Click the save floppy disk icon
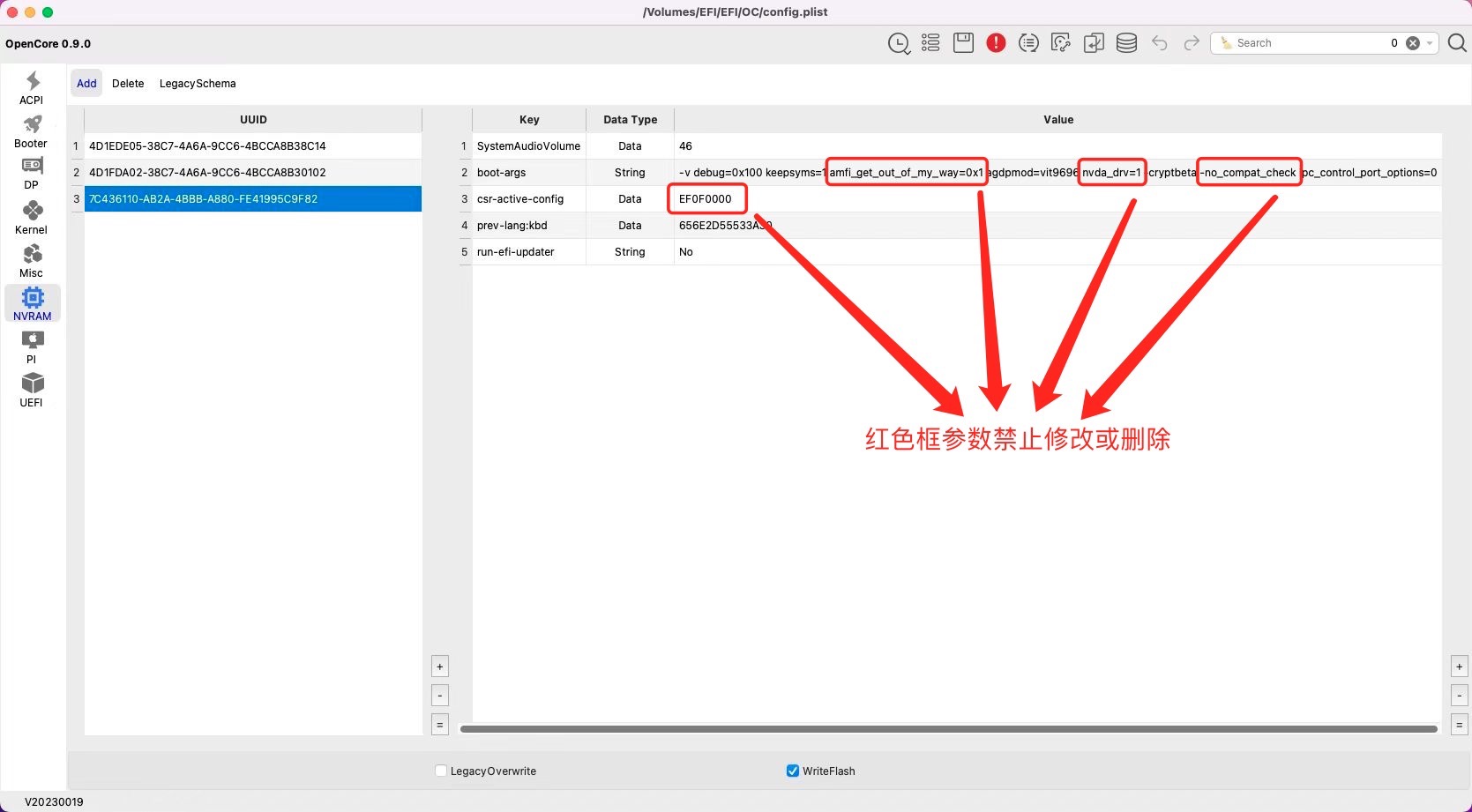 tap(963, 43)
